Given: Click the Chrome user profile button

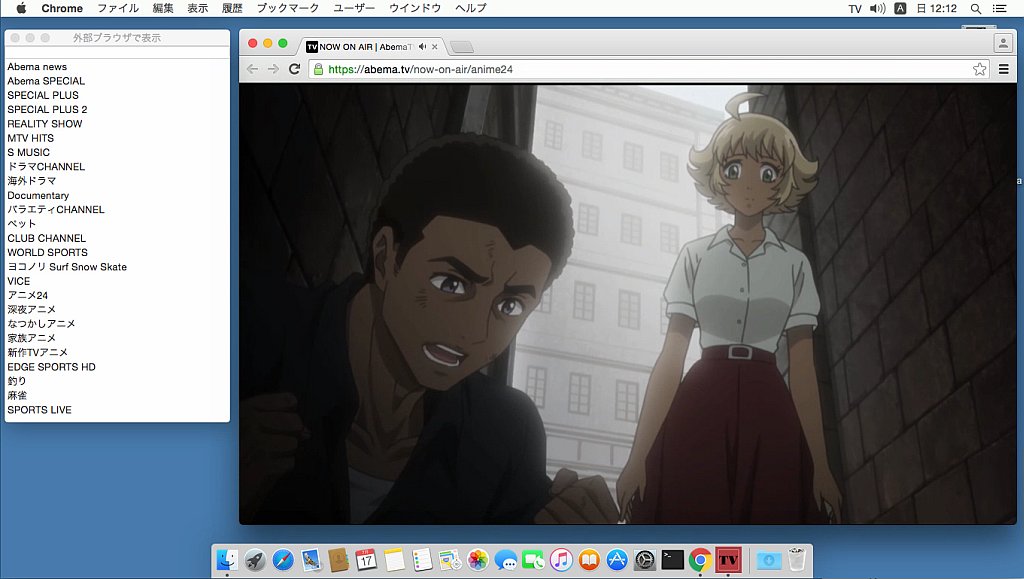Looking at the screenshot, I should coord(1002,44).
